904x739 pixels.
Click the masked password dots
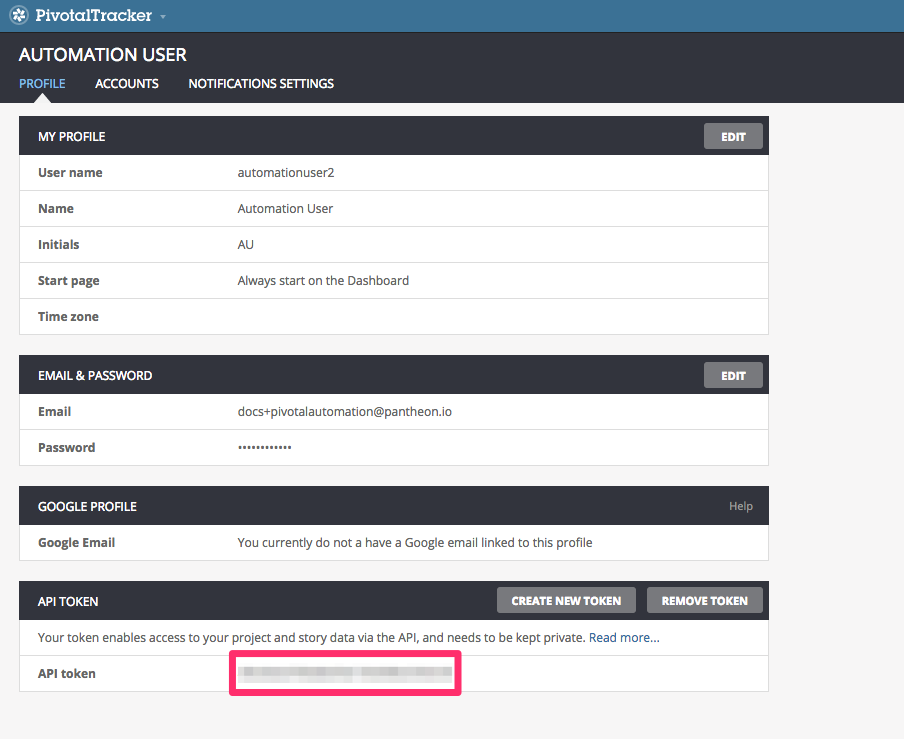point(265,447)
